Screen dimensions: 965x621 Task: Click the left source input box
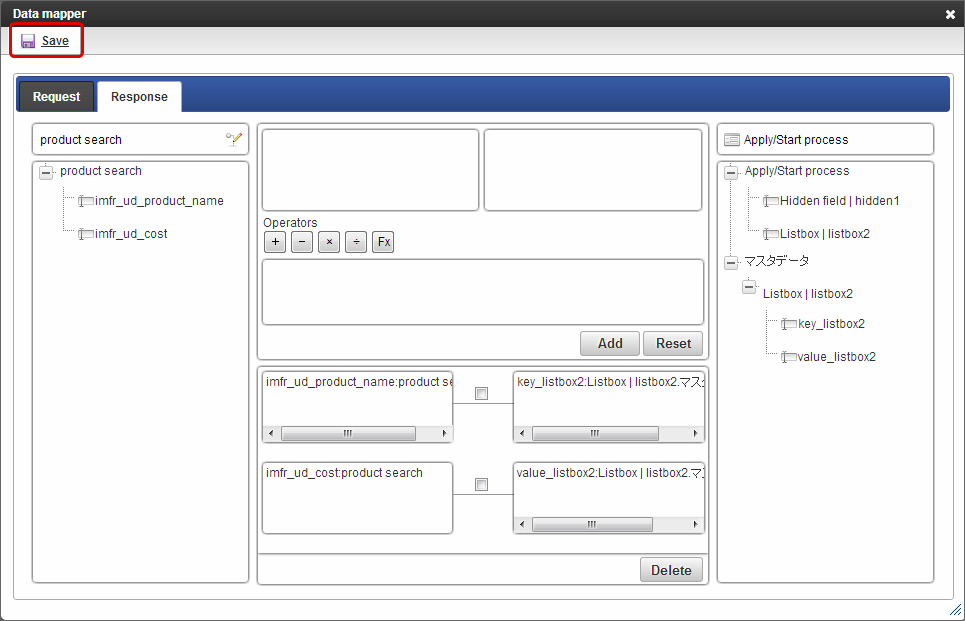[370, 170]
